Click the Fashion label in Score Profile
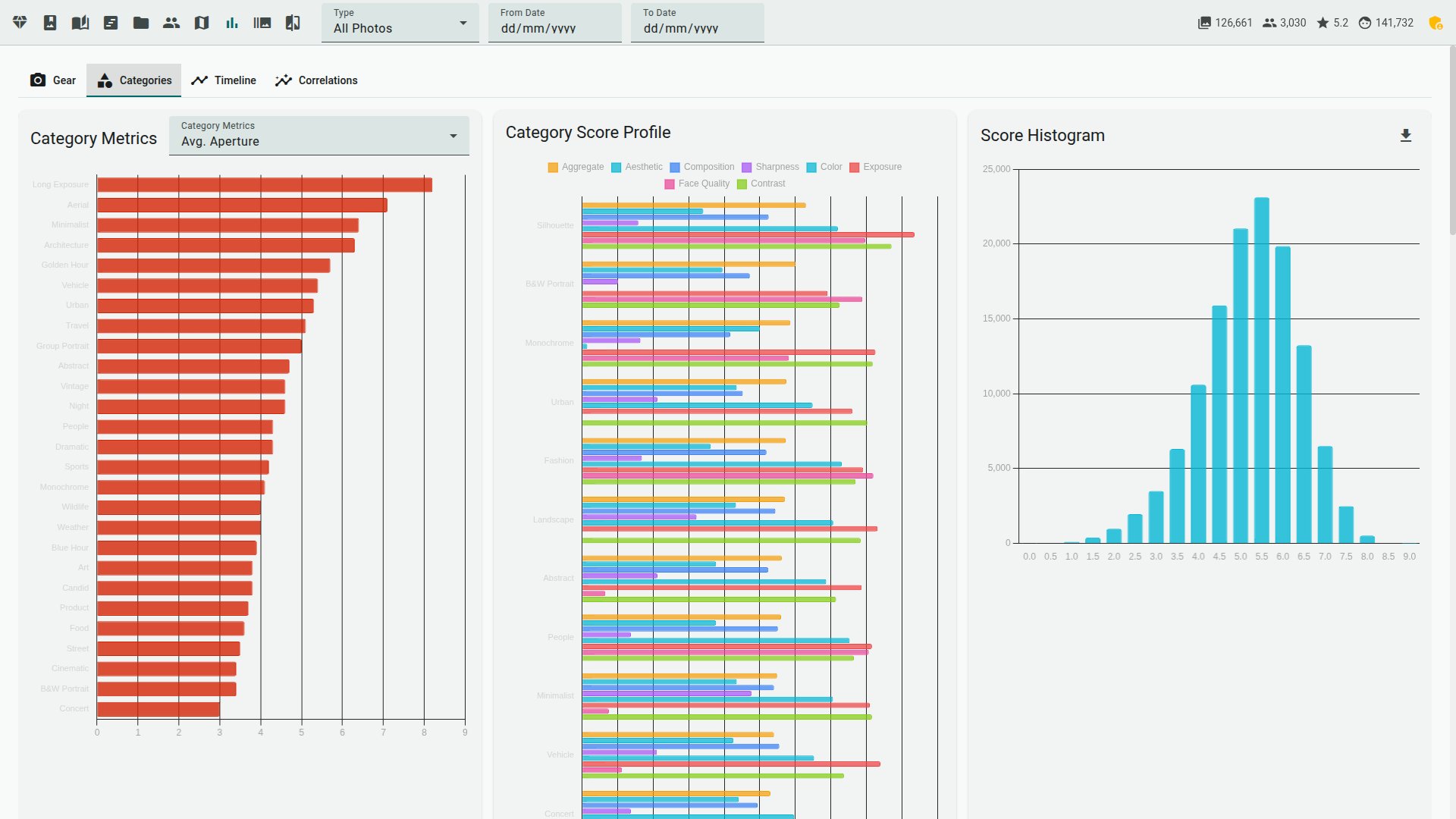The width and height of the screenshot is (1456, 819). 559,461
